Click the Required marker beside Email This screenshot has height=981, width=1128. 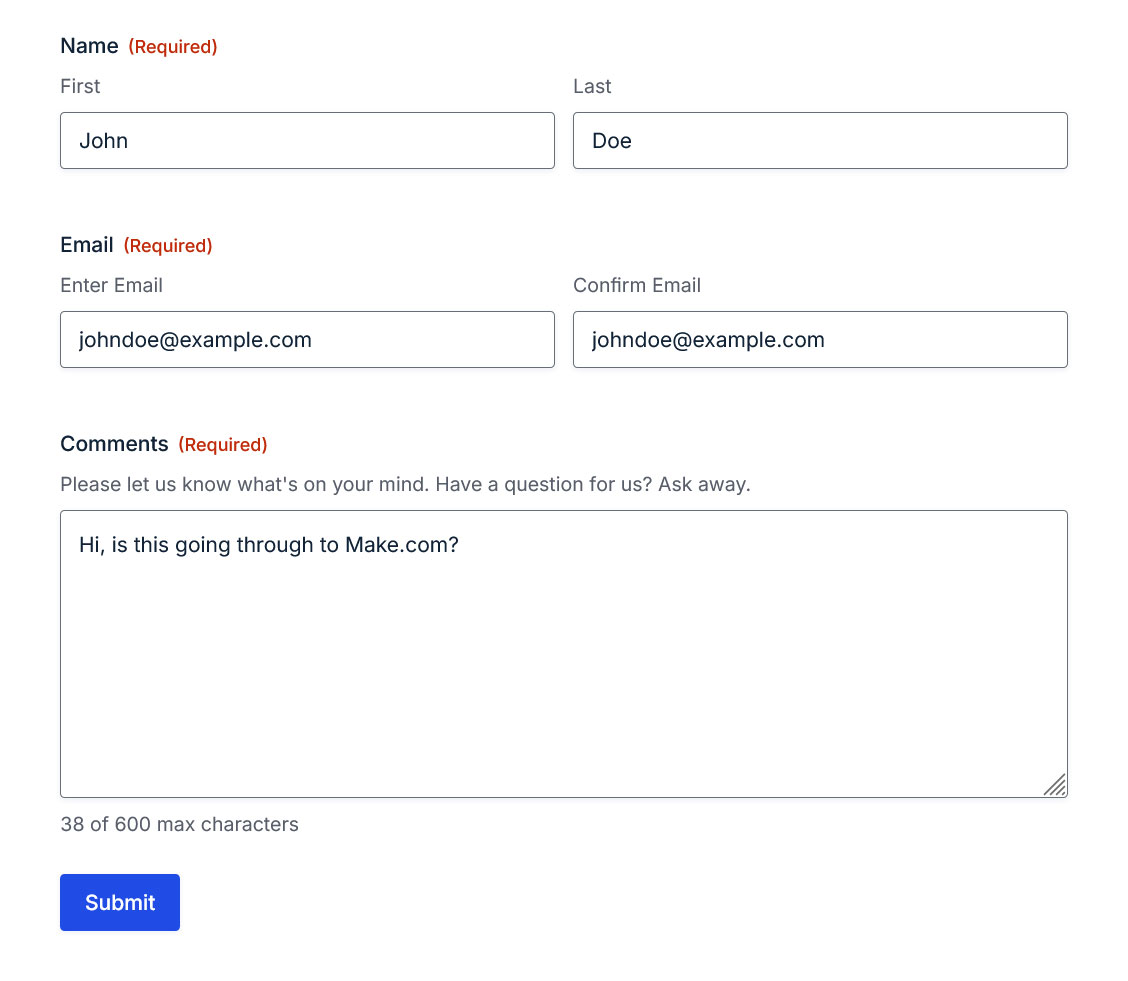pyautogui.click(x=168, y=246)
